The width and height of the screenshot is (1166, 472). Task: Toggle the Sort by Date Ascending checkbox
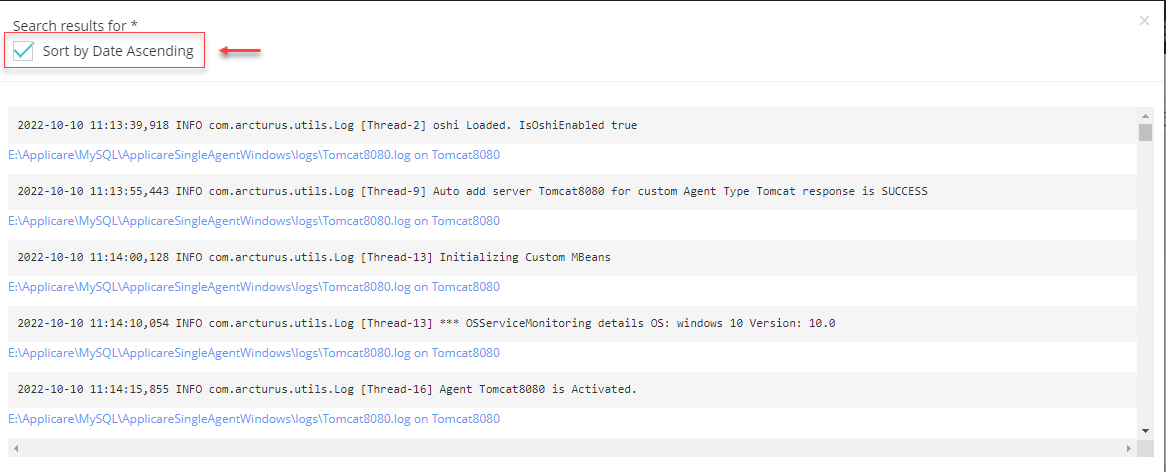point(24,51)
